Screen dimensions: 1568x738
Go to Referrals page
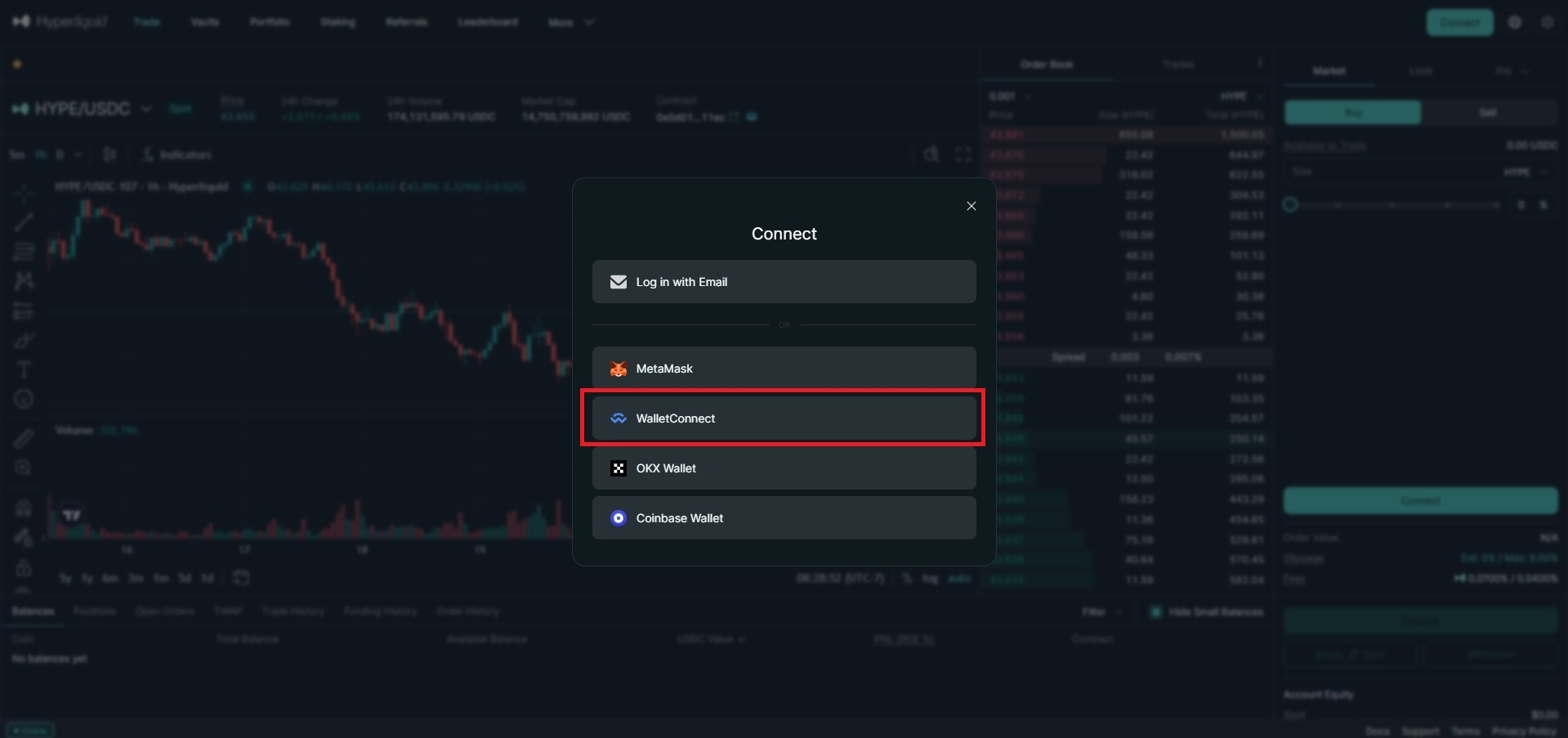(406, 22)
